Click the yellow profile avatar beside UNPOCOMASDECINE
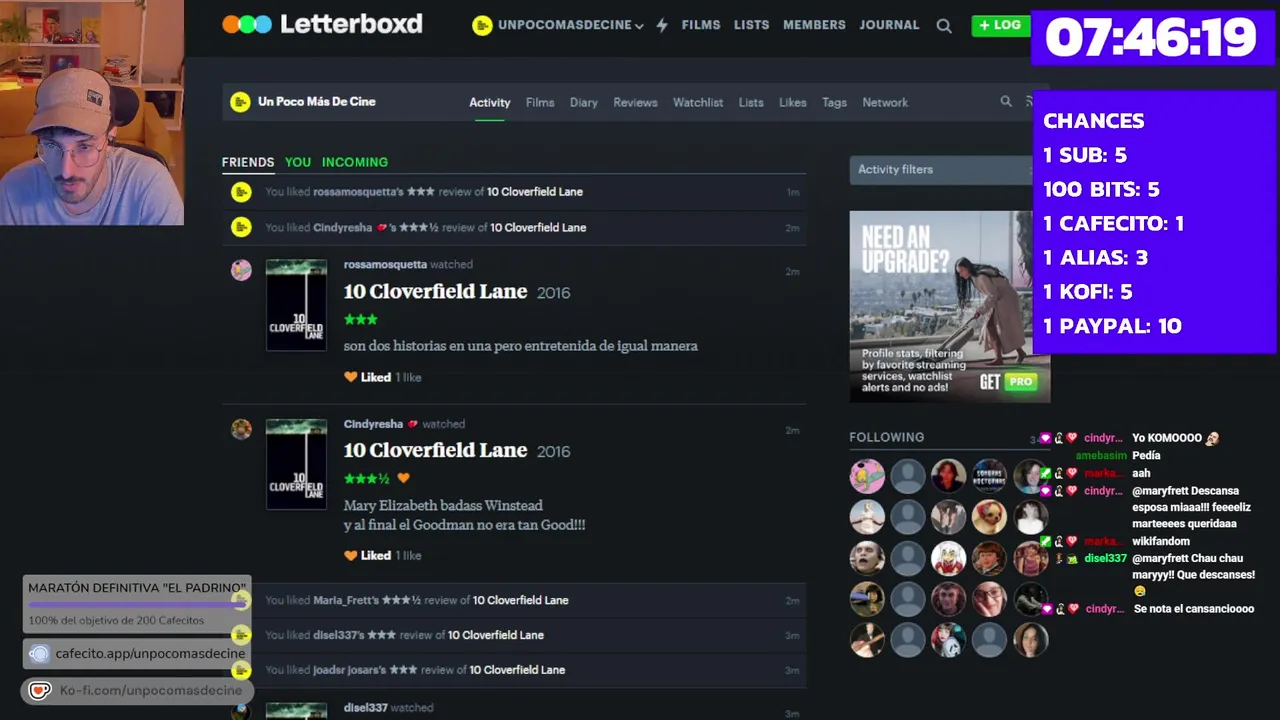The height and width of the screenshot is (720, 1280). [x=482, y=25]
